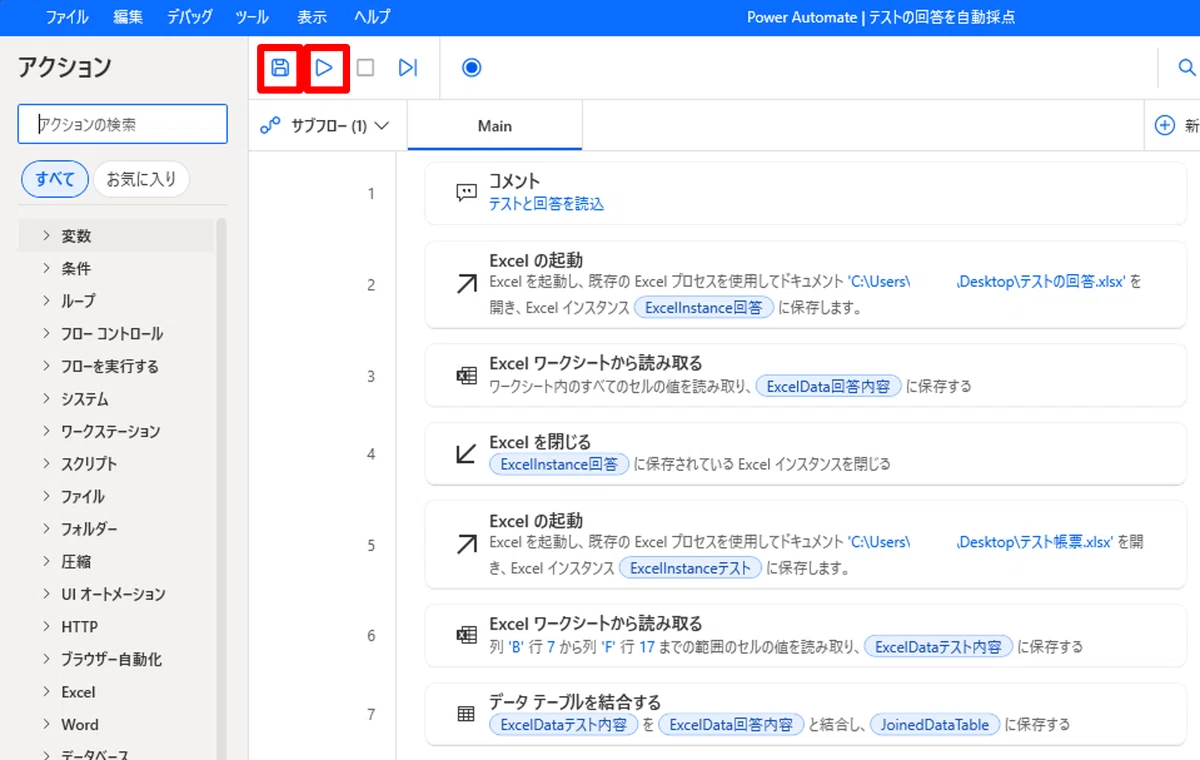Select flow line number 3
The image size is (1200, 760).
(x=371, y=376)
